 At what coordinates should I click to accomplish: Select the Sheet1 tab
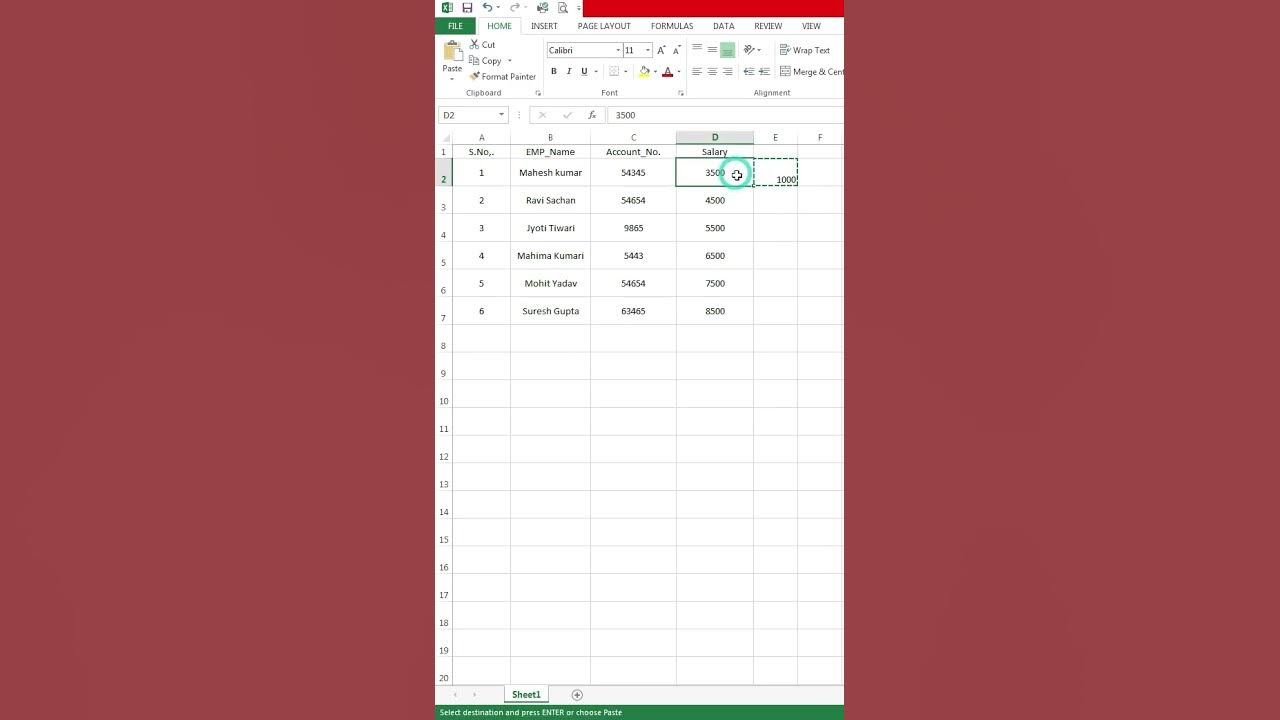pyautogui.click(x=526, y=695)
